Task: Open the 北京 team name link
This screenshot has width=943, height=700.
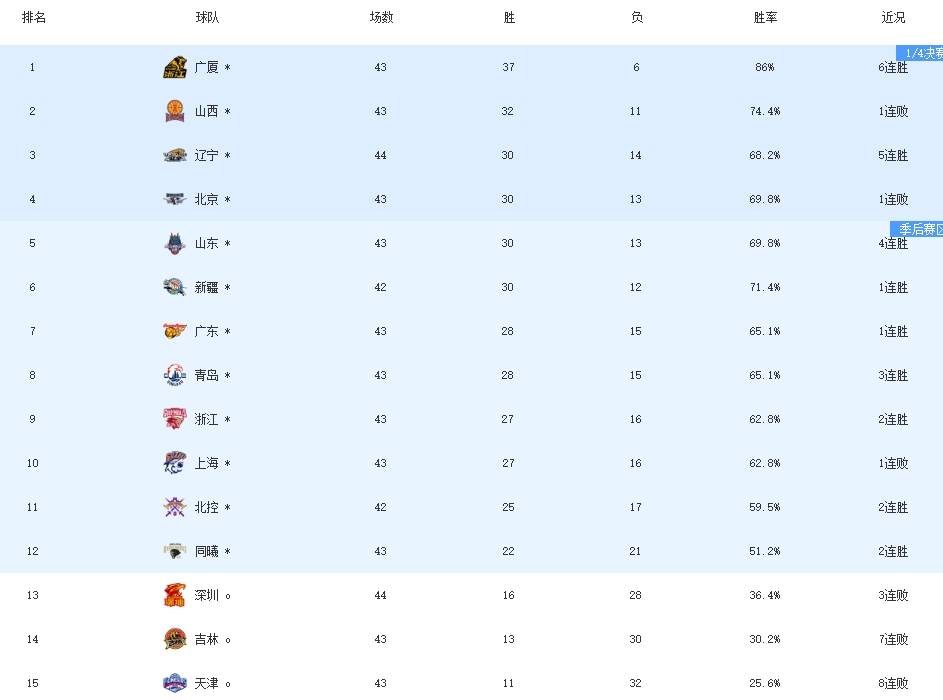Action: tap(207, 200)
